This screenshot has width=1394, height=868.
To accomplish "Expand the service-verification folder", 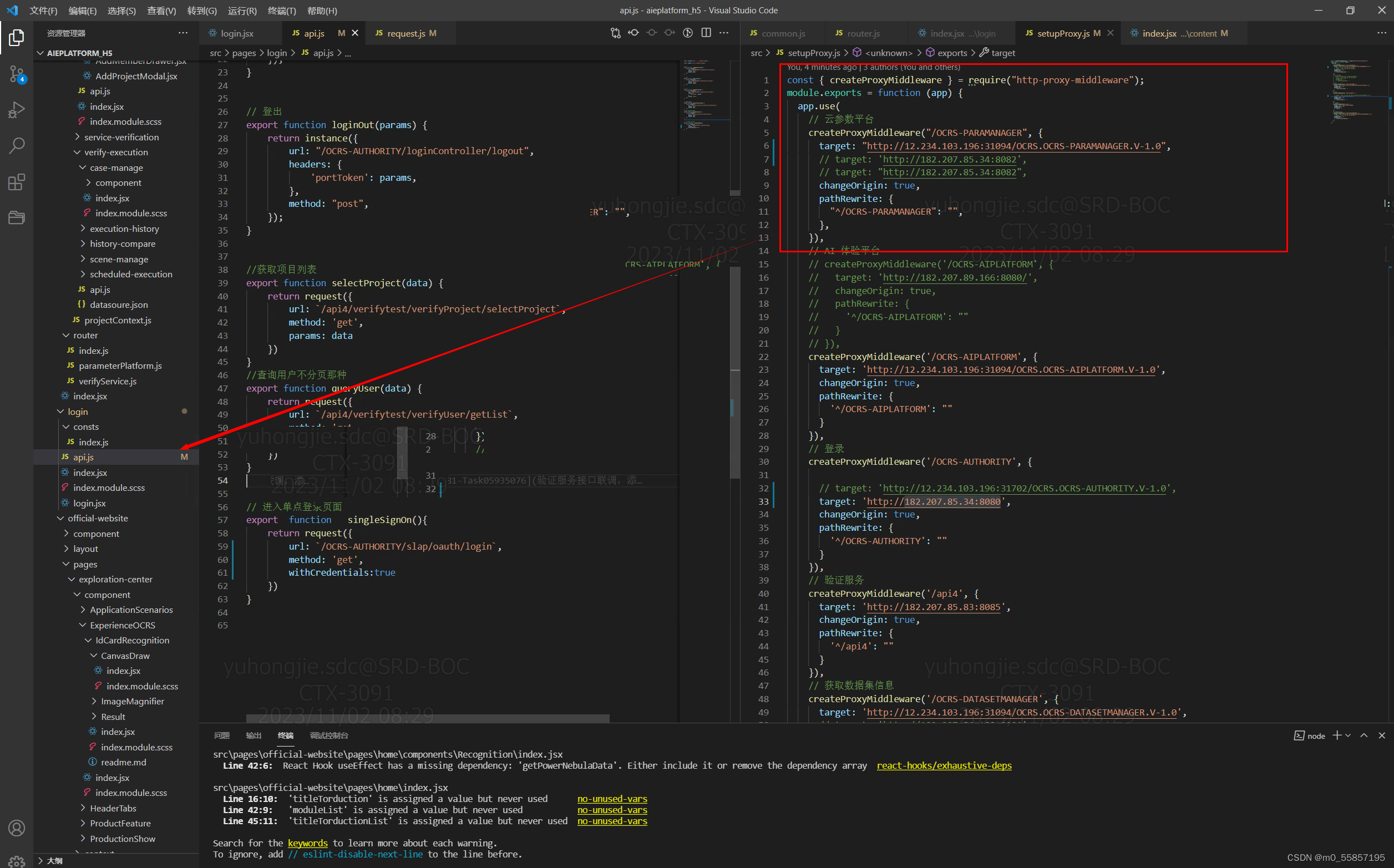I will coord(121,137).
